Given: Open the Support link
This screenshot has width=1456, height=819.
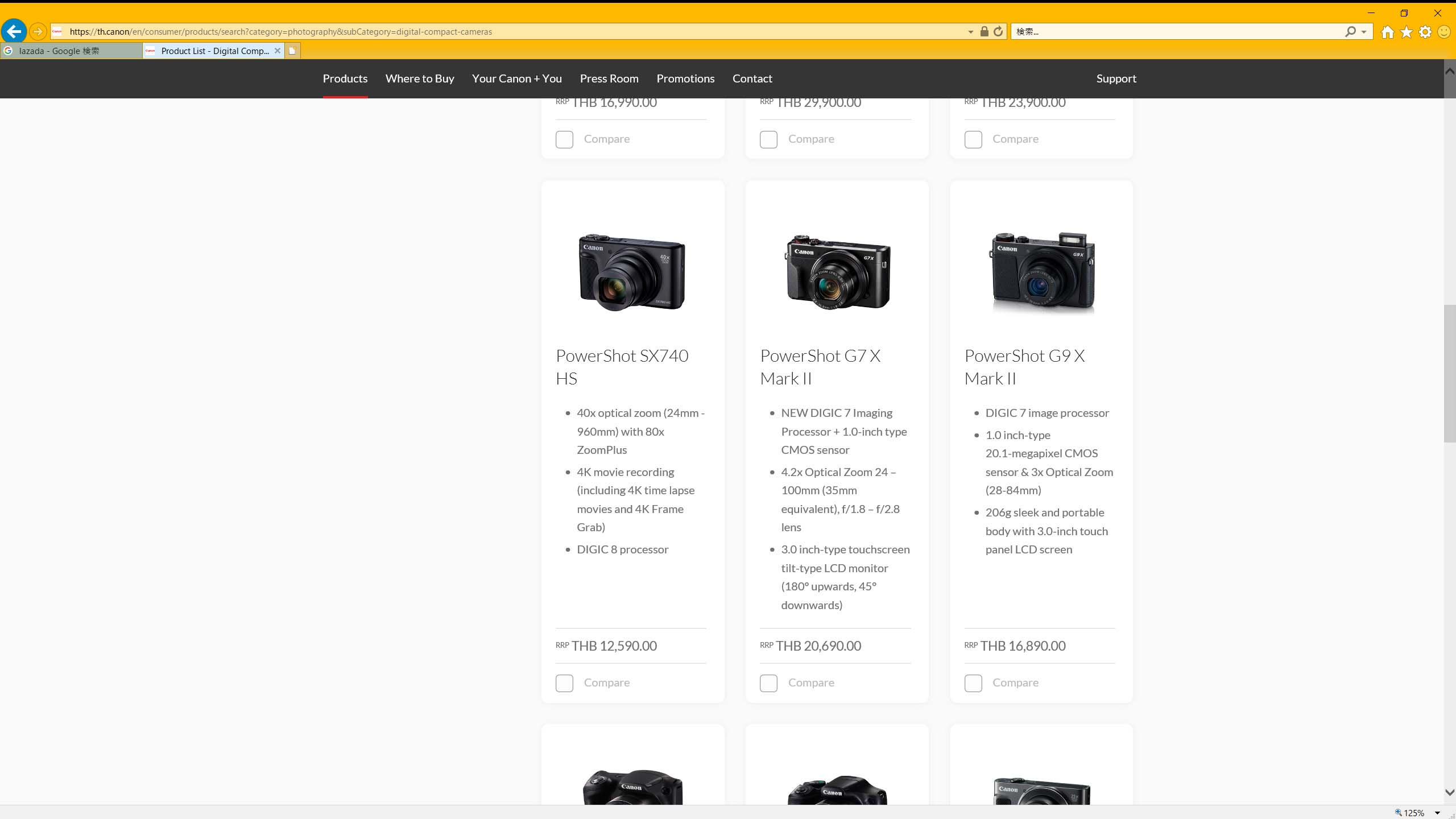Looking at the screenshot, I should pyautogui.click(x=1116, y=78).
